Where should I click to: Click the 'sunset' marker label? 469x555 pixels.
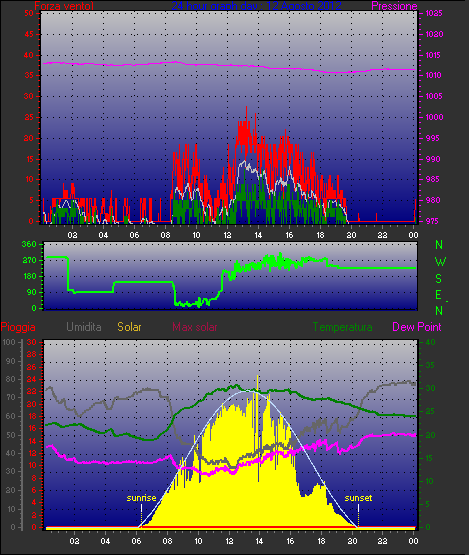click(x=358, y=498)
